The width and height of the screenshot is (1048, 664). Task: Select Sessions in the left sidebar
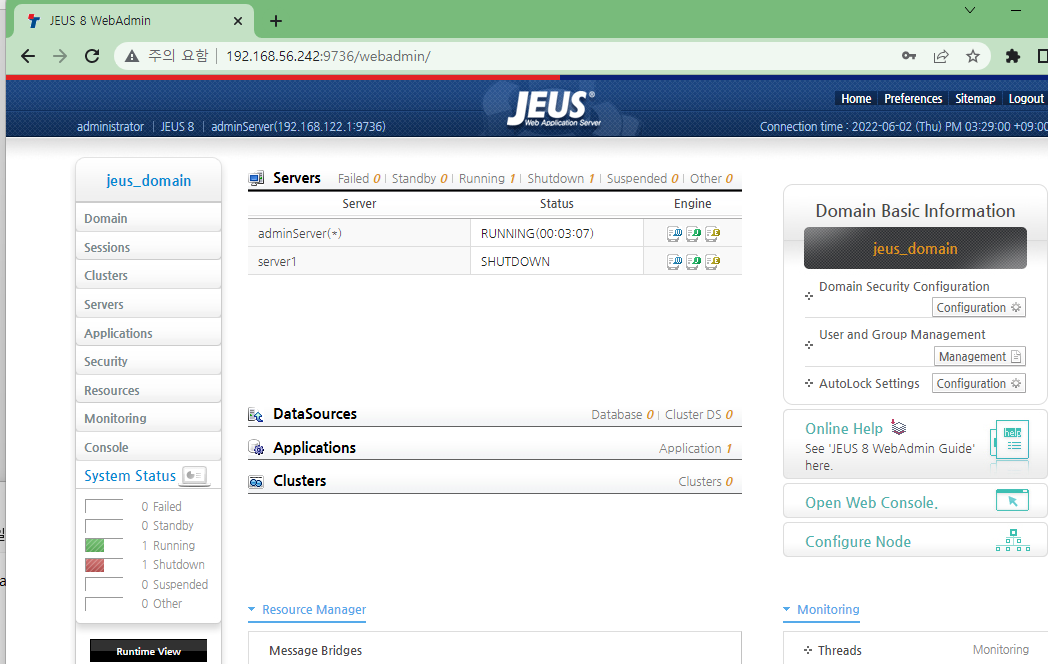[x=148, y=247]
